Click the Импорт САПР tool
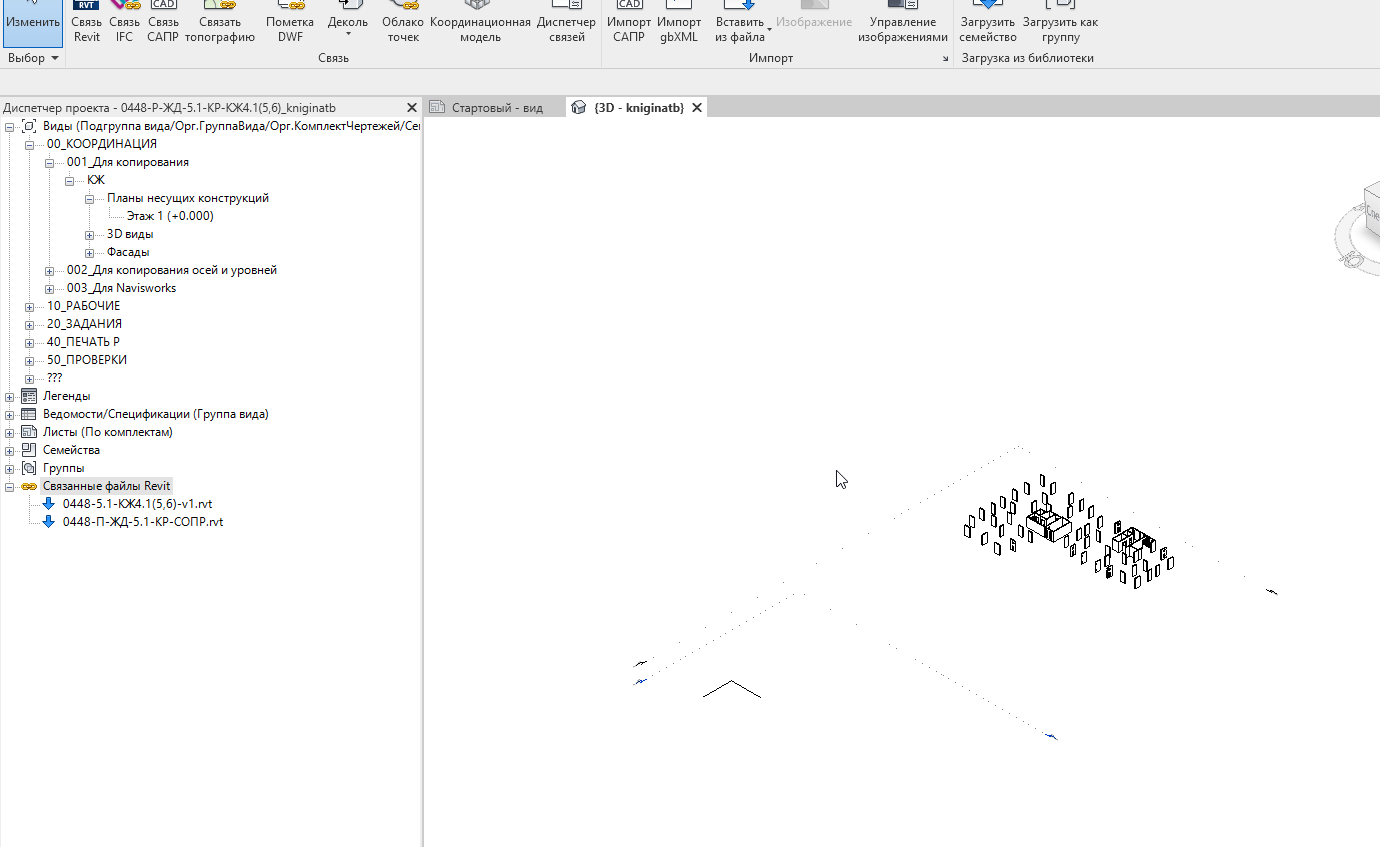Viewport: 1380px width, 847px height. click(x=629, y=22)
